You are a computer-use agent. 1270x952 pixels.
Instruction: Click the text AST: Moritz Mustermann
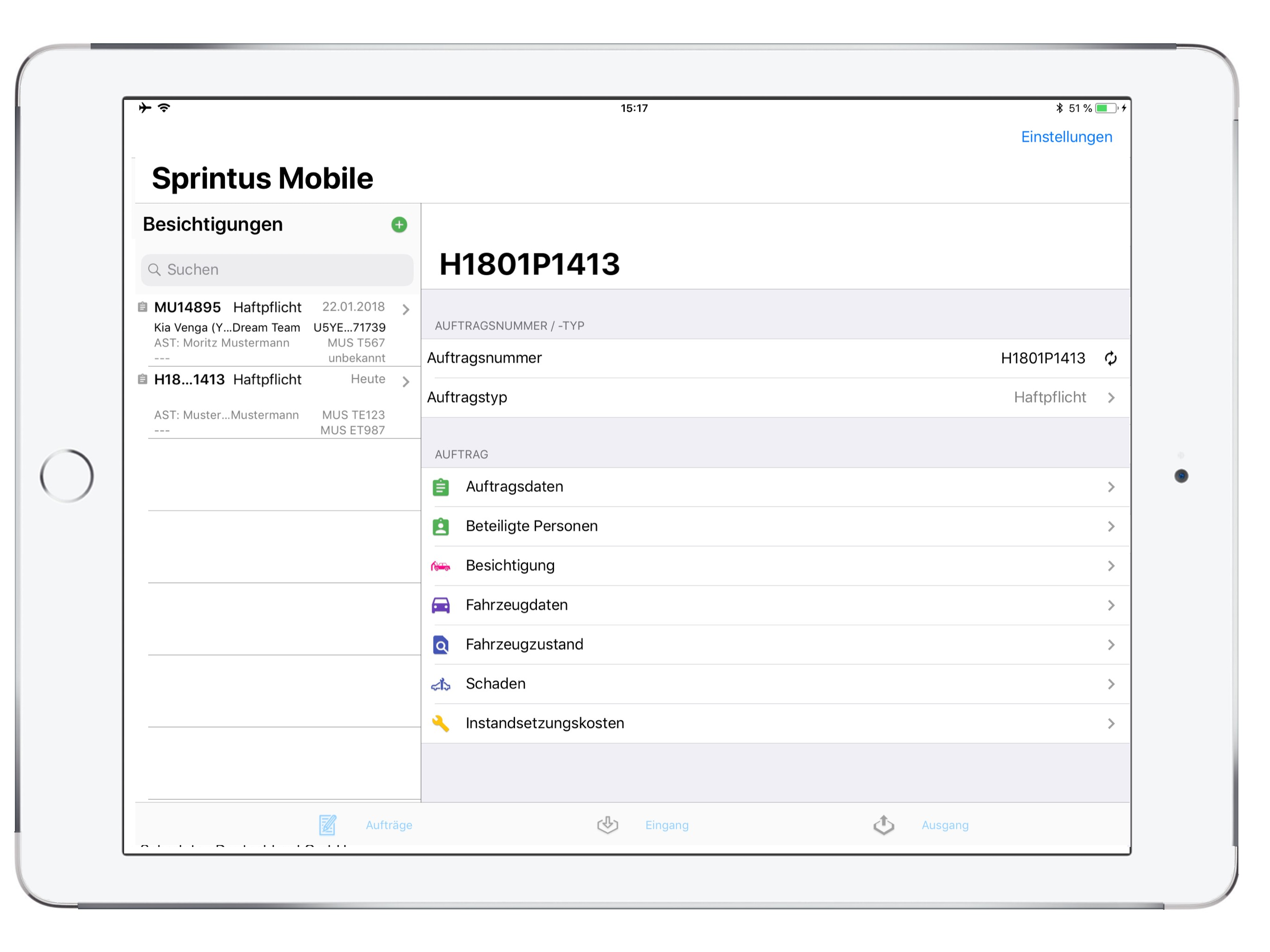pos(222,343)
